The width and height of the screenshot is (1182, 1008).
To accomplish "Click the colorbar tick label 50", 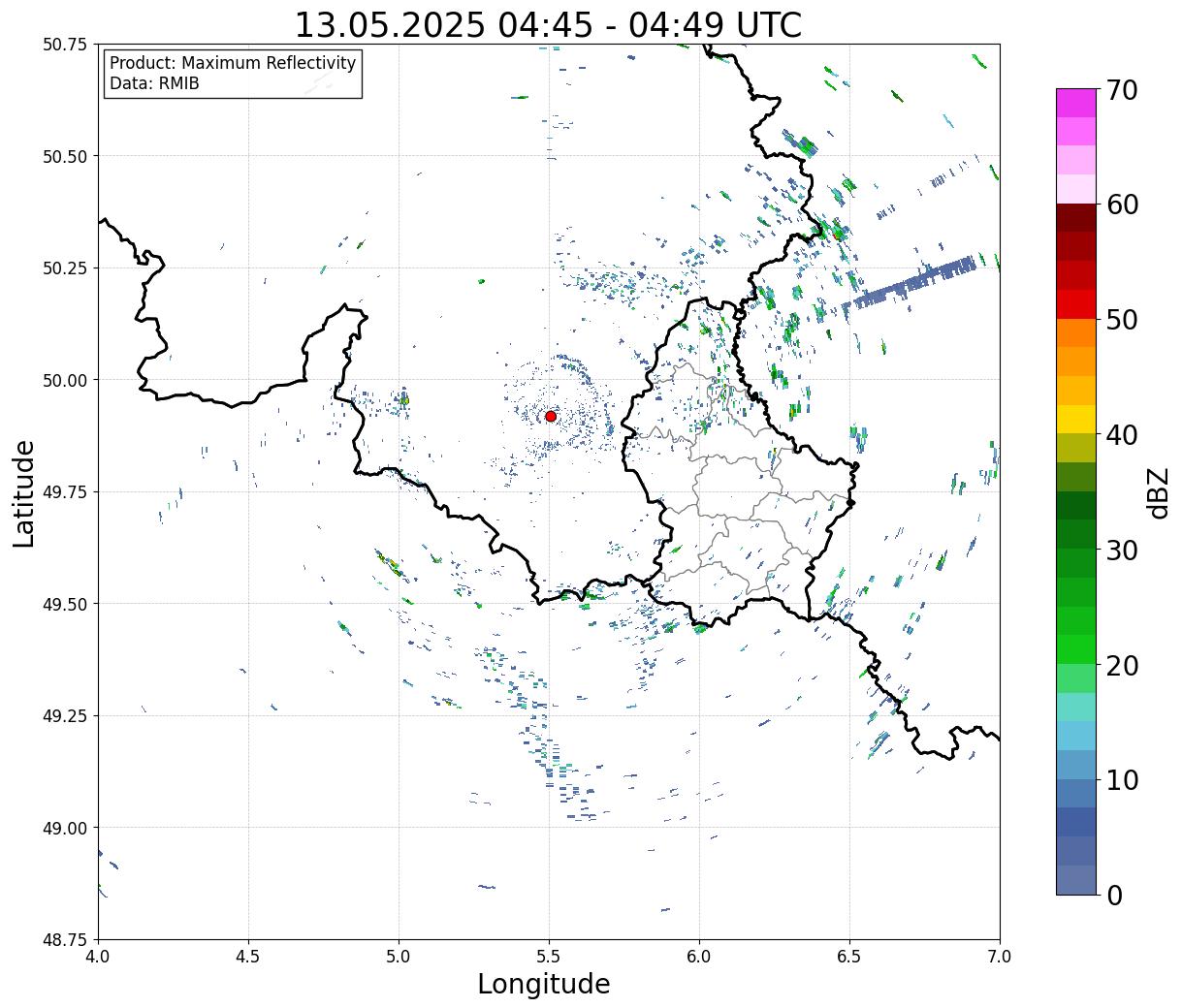I will point(1122,320).
